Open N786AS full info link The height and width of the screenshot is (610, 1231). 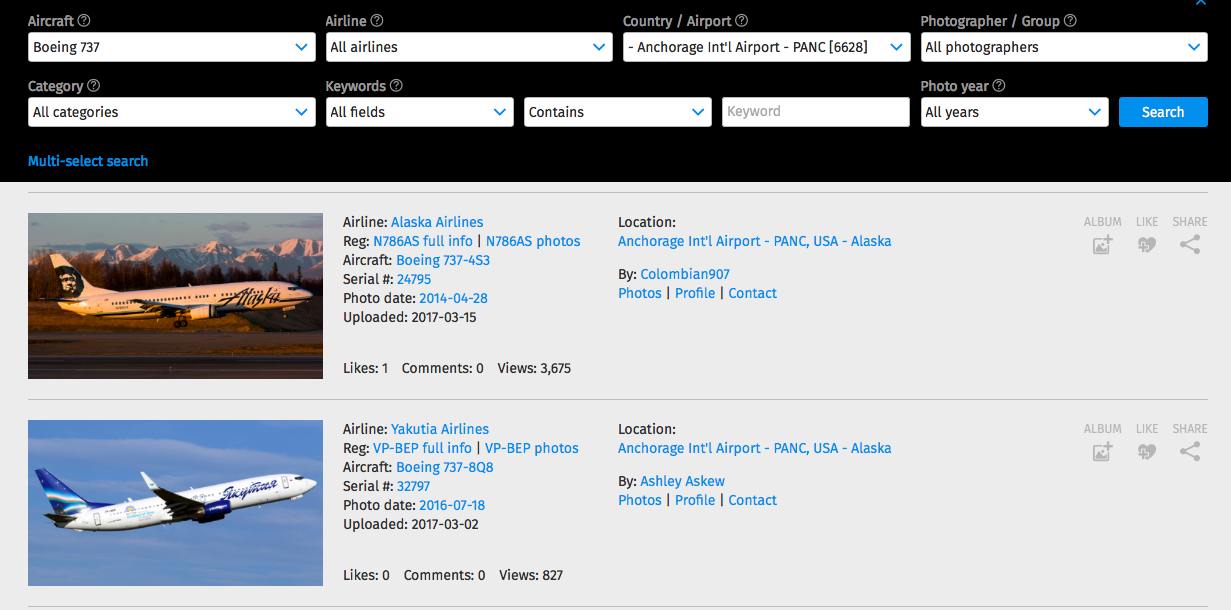[423, 241]
